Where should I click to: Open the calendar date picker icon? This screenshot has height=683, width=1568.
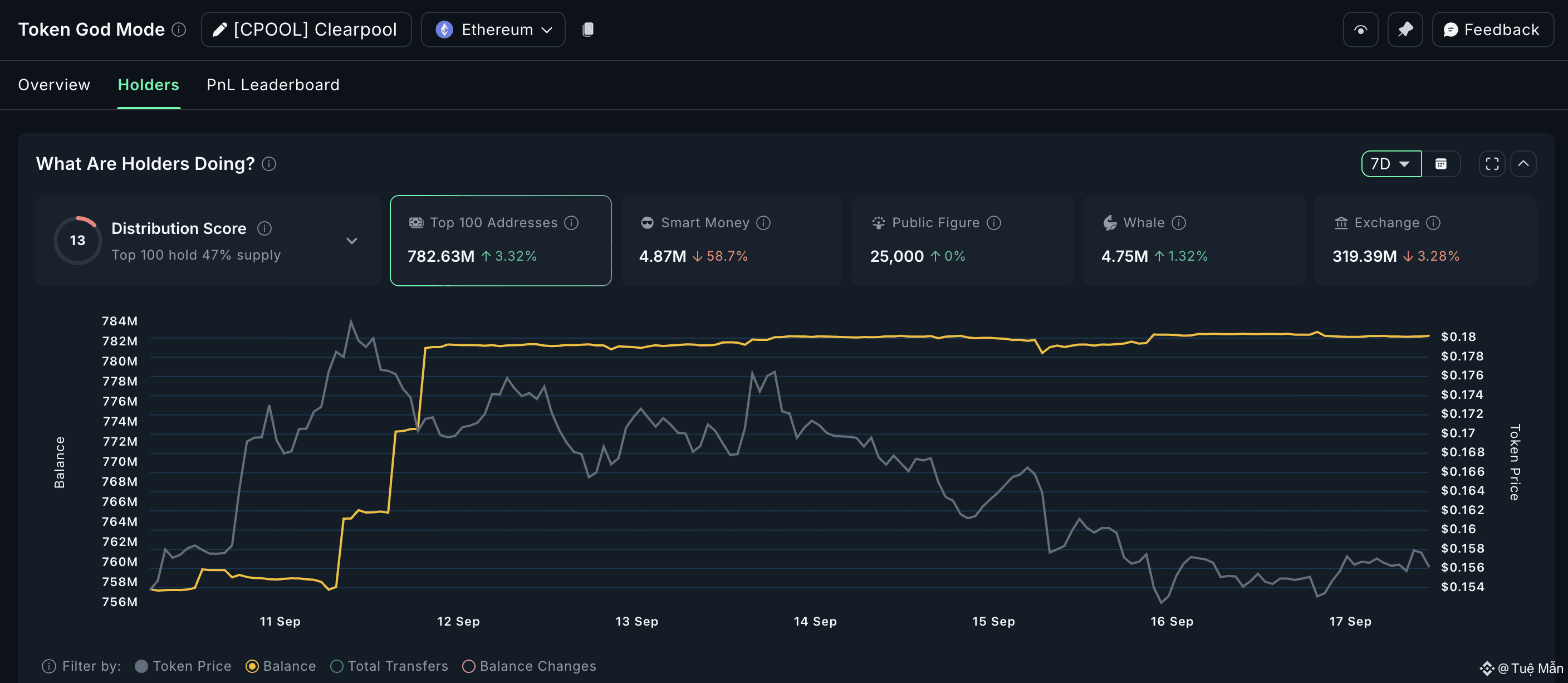pos(1440,164)
